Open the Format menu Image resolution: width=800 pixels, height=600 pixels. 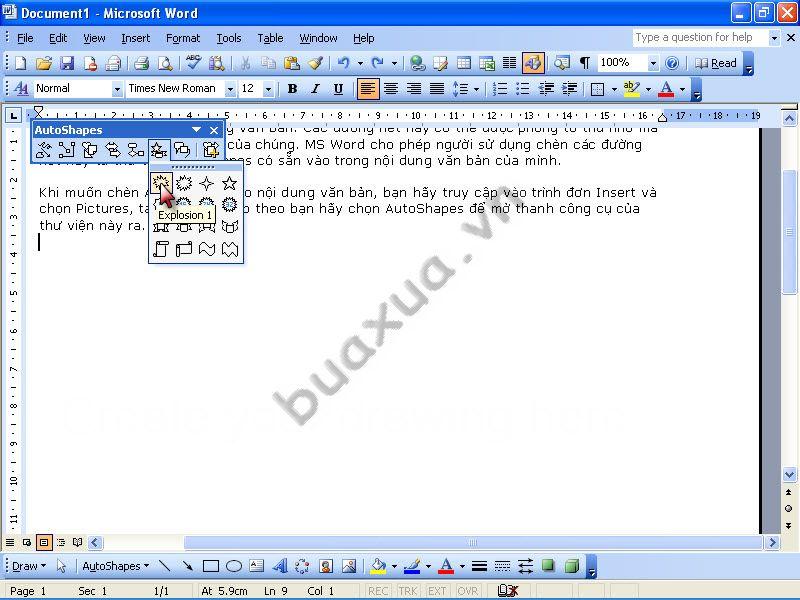pyautogui.click(x=183, y=38)
